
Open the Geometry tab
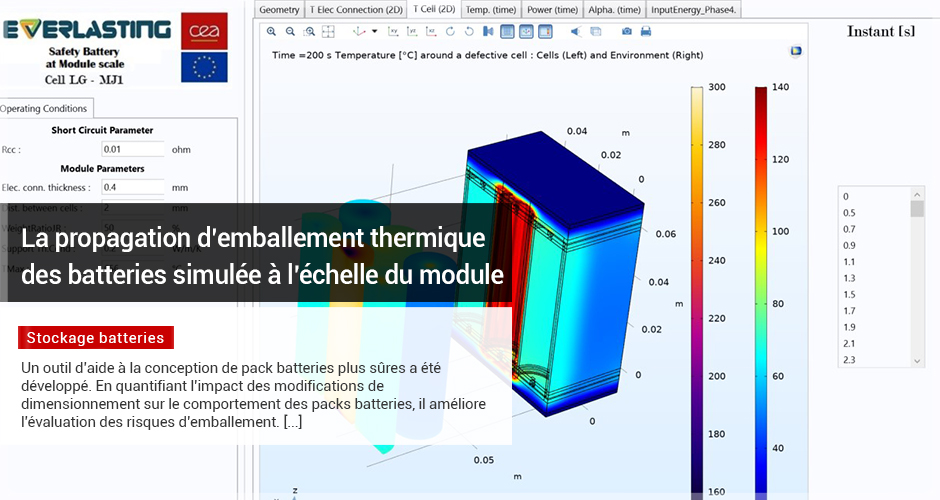[x=279, y=9]
